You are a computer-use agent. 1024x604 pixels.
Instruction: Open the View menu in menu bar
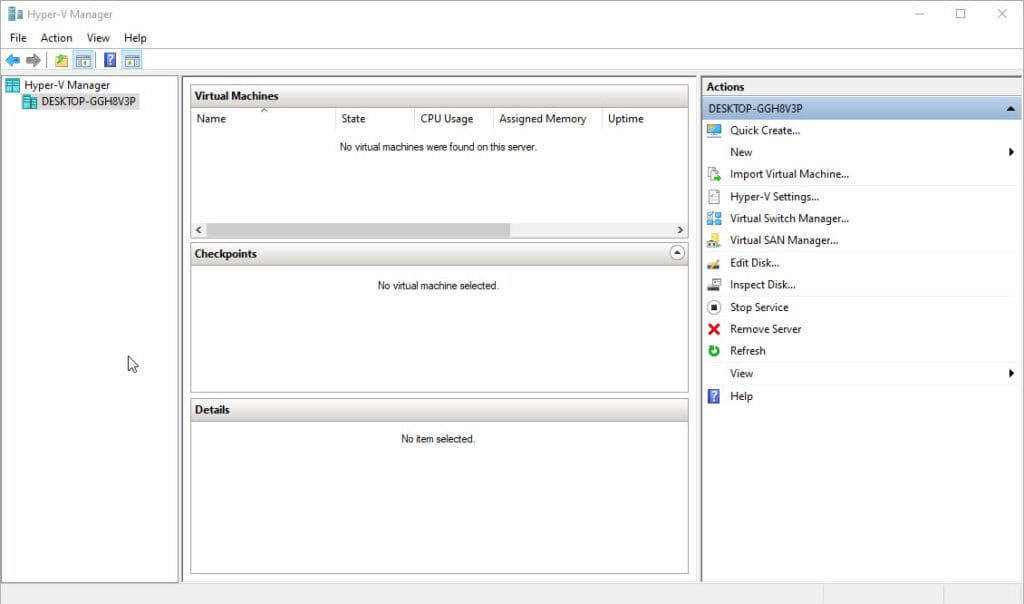98,38
